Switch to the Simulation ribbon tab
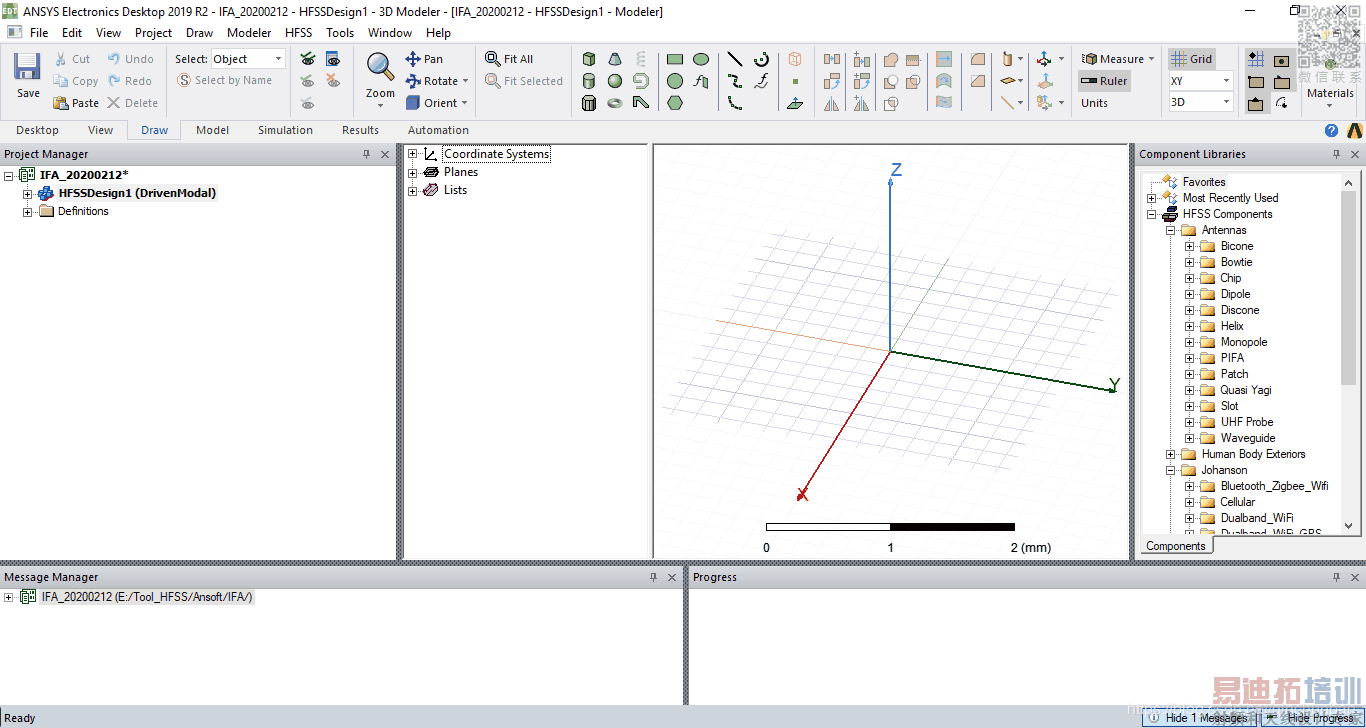The height and width of the screenshot is (728, 1366). (285, 130)
